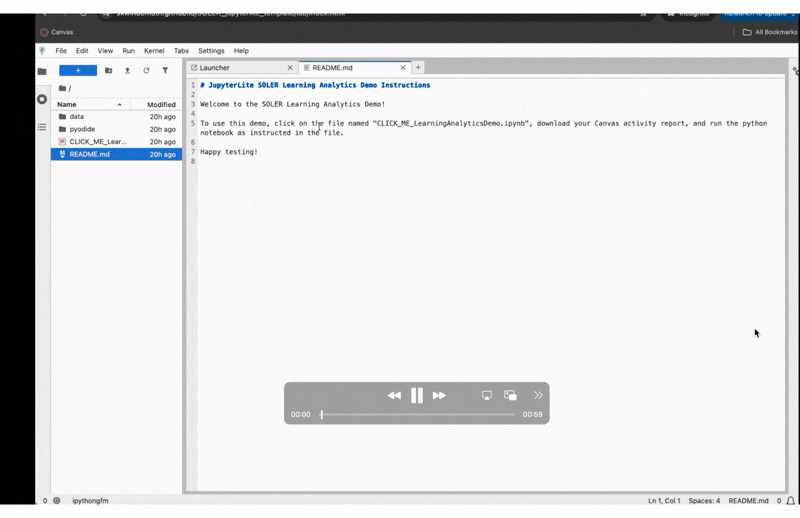Click the video progress slider track

pos(417,414)
